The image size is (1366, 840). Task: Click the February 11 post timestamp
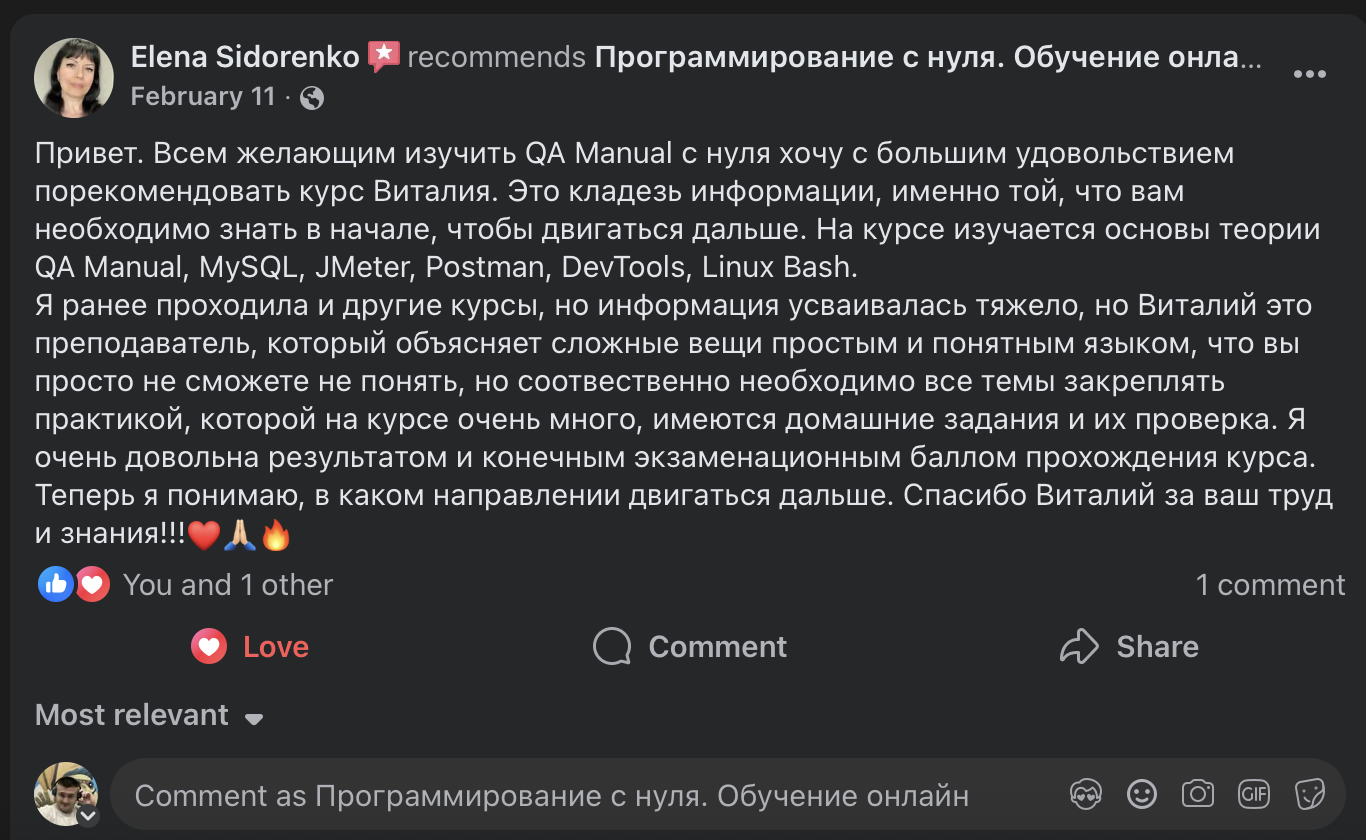click(x=203, y=97)
